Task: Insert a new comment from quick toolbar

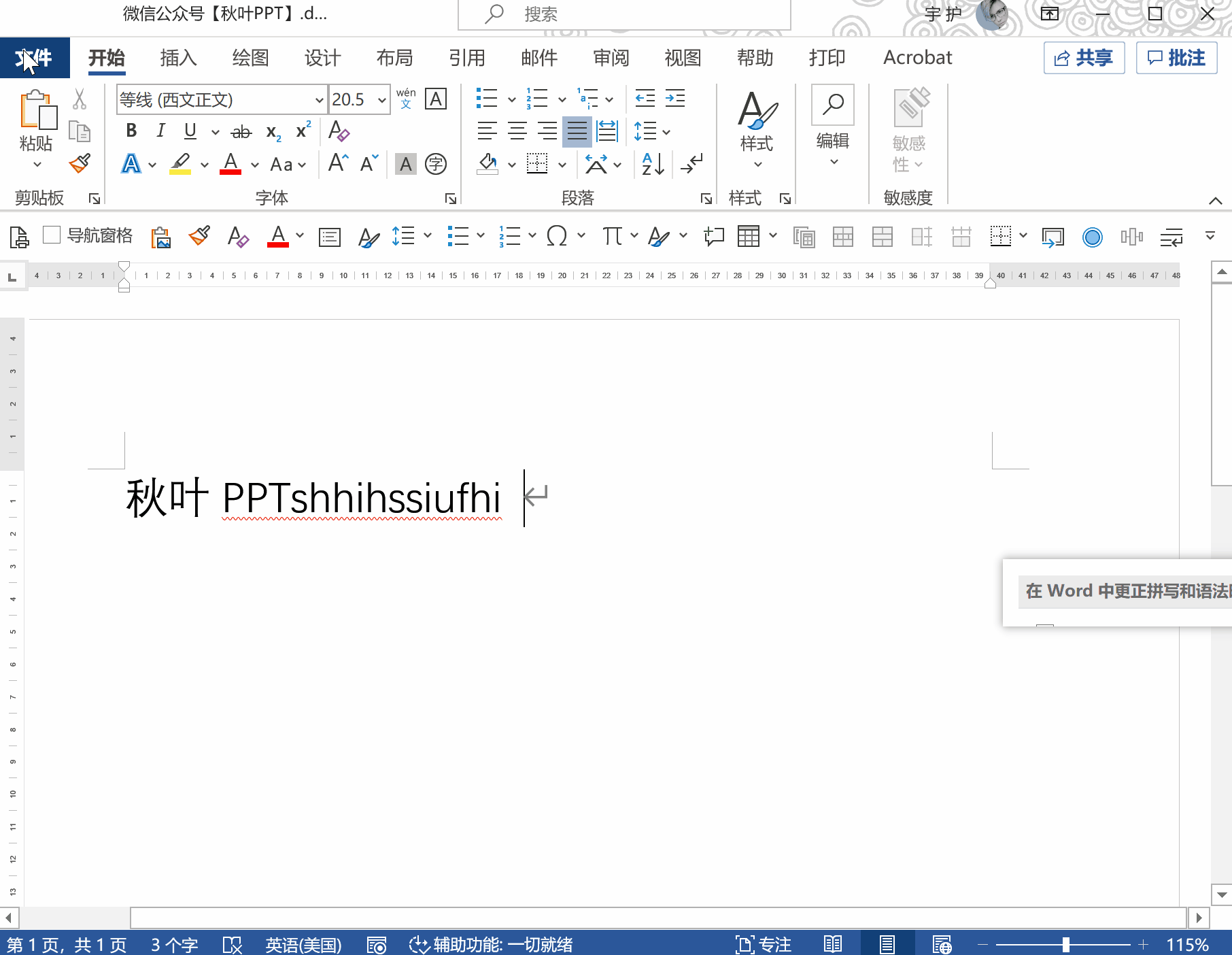Action: tap(714, 237)
